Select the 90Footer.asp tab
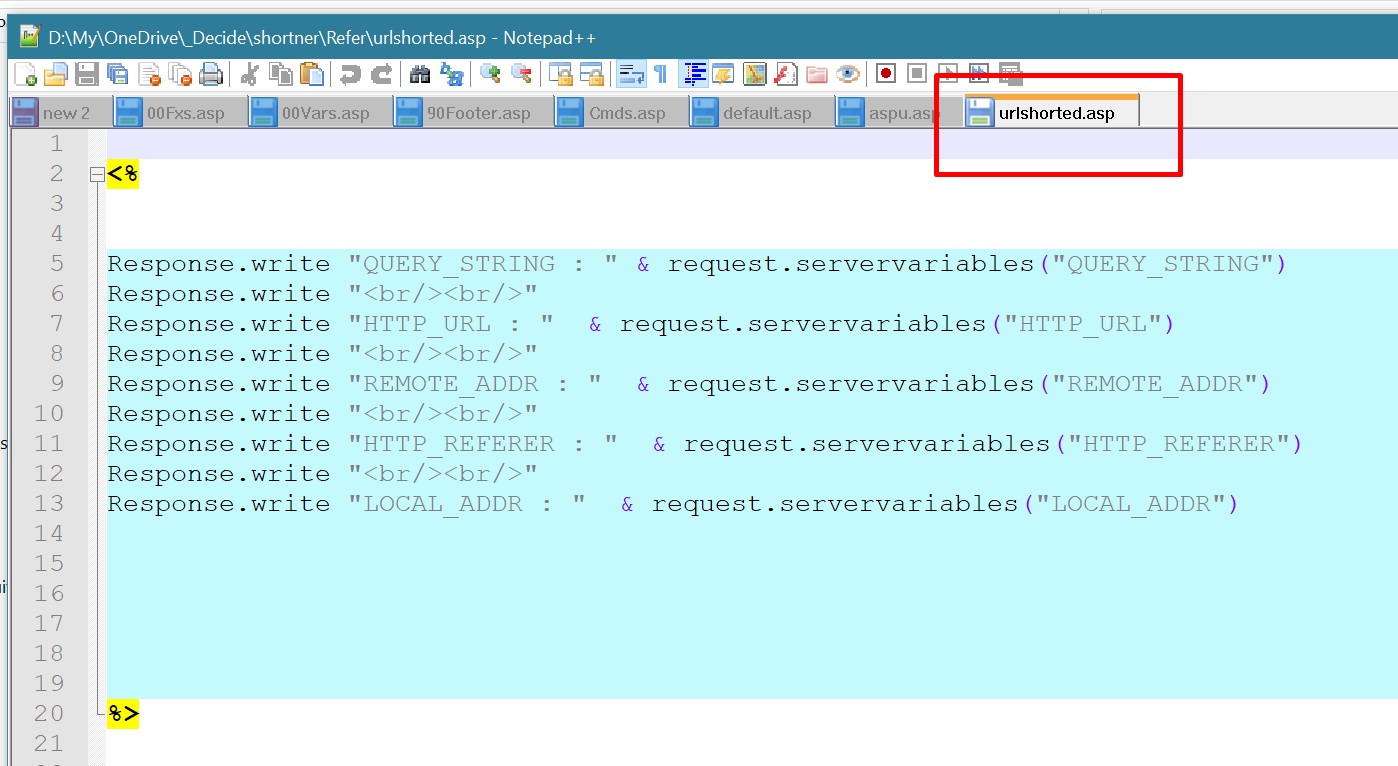Screen dimensions: 1398x766 coord(478,113)
